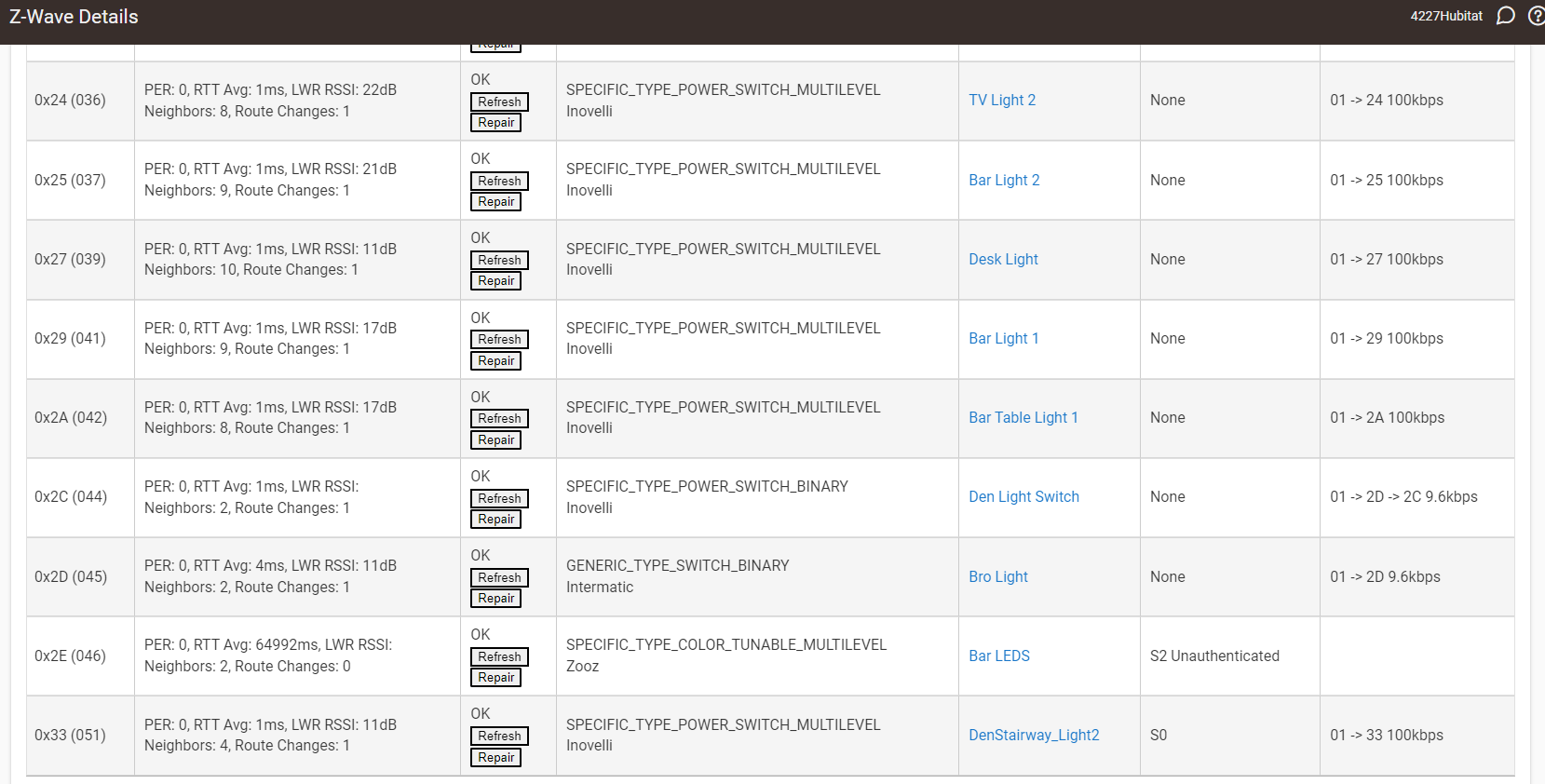Open the Bar Table Light 1 link

[x=1023, y=417]
